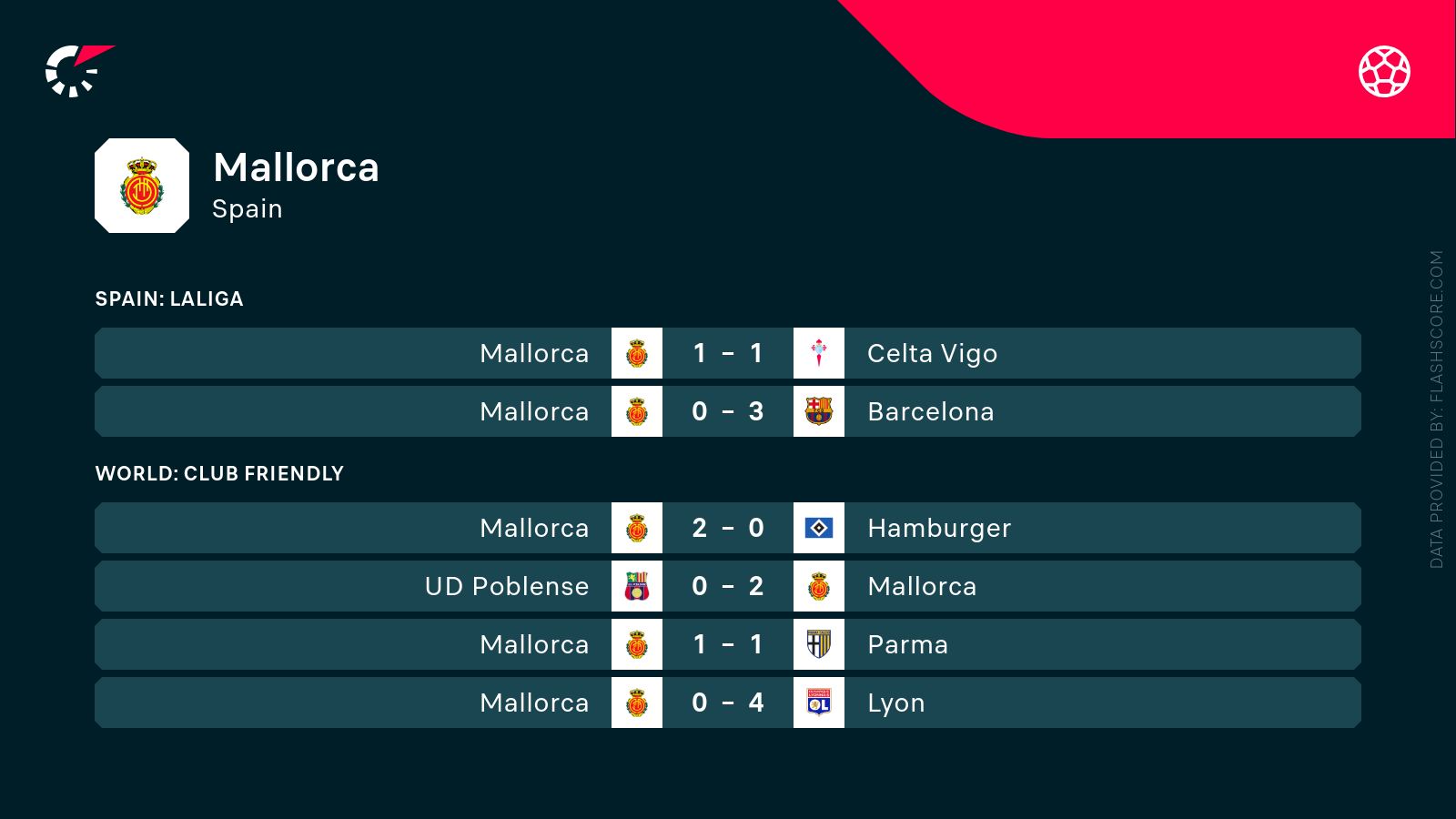Image resolution: width=1456 pixels, height=819 pixels.
Task: Select the 0 - 3 Barcelona score
Action: (x=728, y=411)
